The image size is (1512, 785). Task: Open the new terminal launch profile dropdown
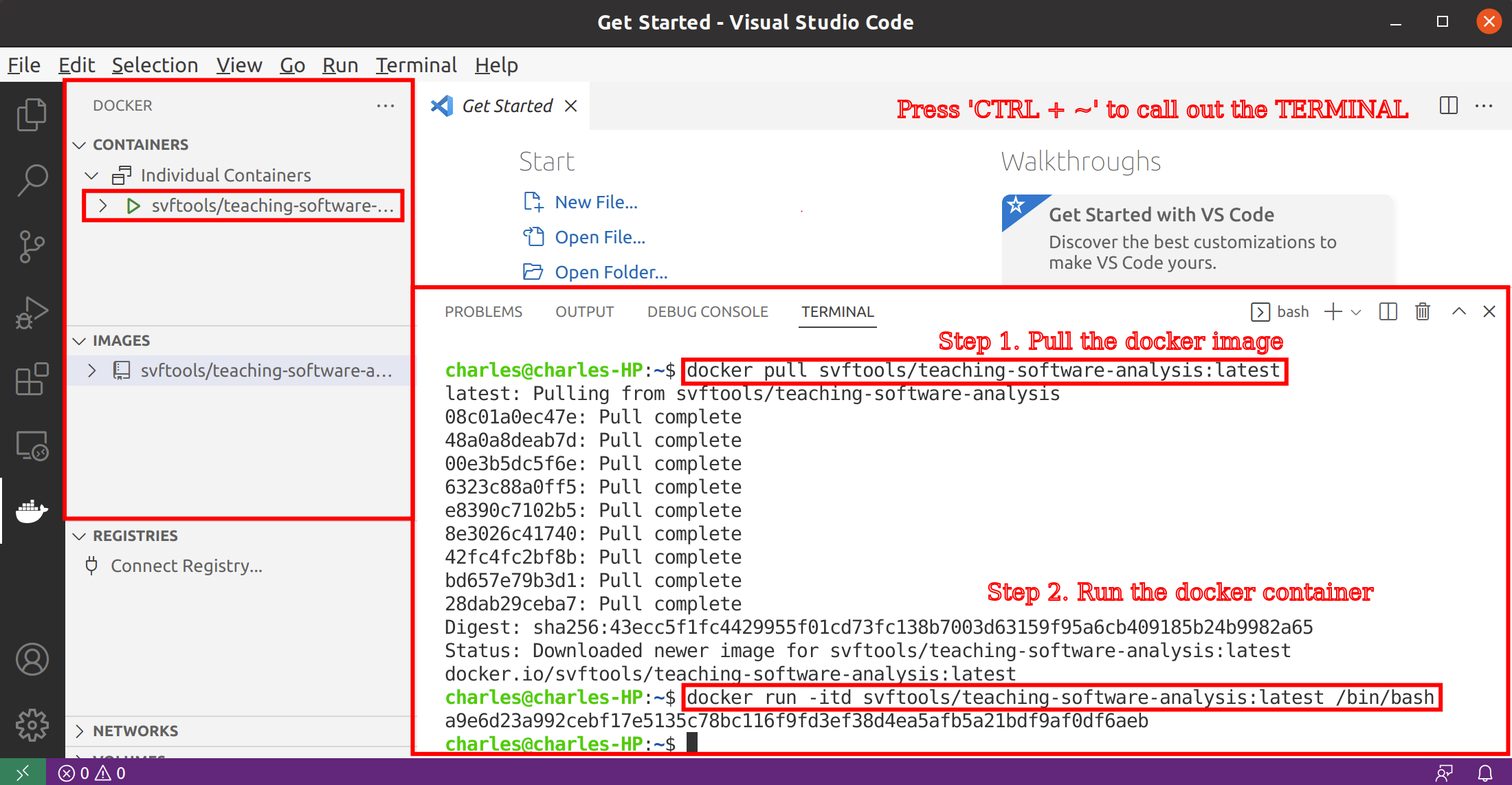tap(1356, 312)
